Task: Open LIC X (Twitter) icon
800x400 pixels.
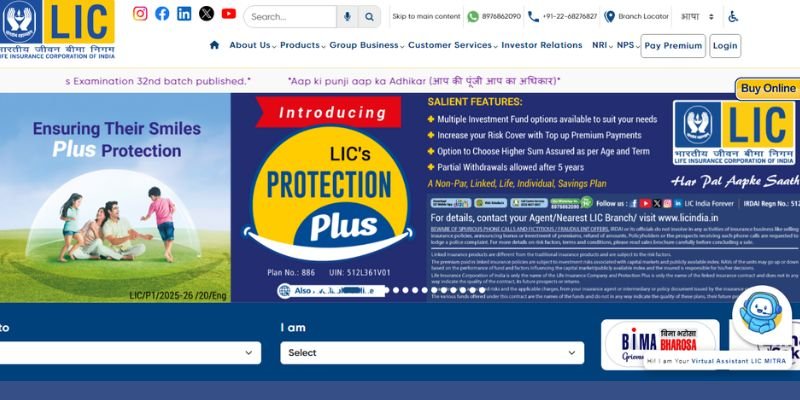Action: click(x=206, y=14)
